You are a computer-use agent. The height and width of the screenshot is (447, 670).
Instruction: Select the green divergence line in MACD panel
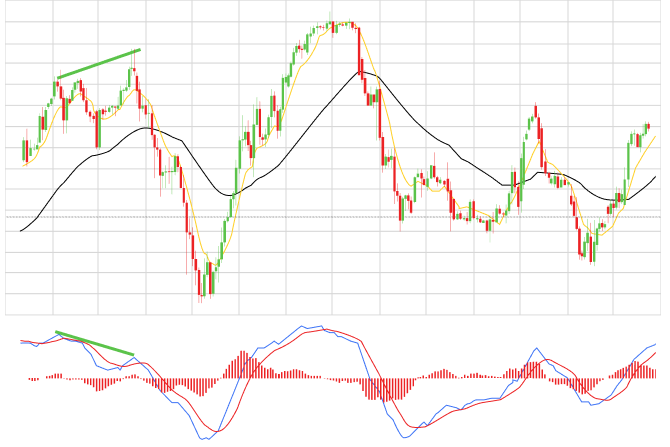[x=94, y=343]
